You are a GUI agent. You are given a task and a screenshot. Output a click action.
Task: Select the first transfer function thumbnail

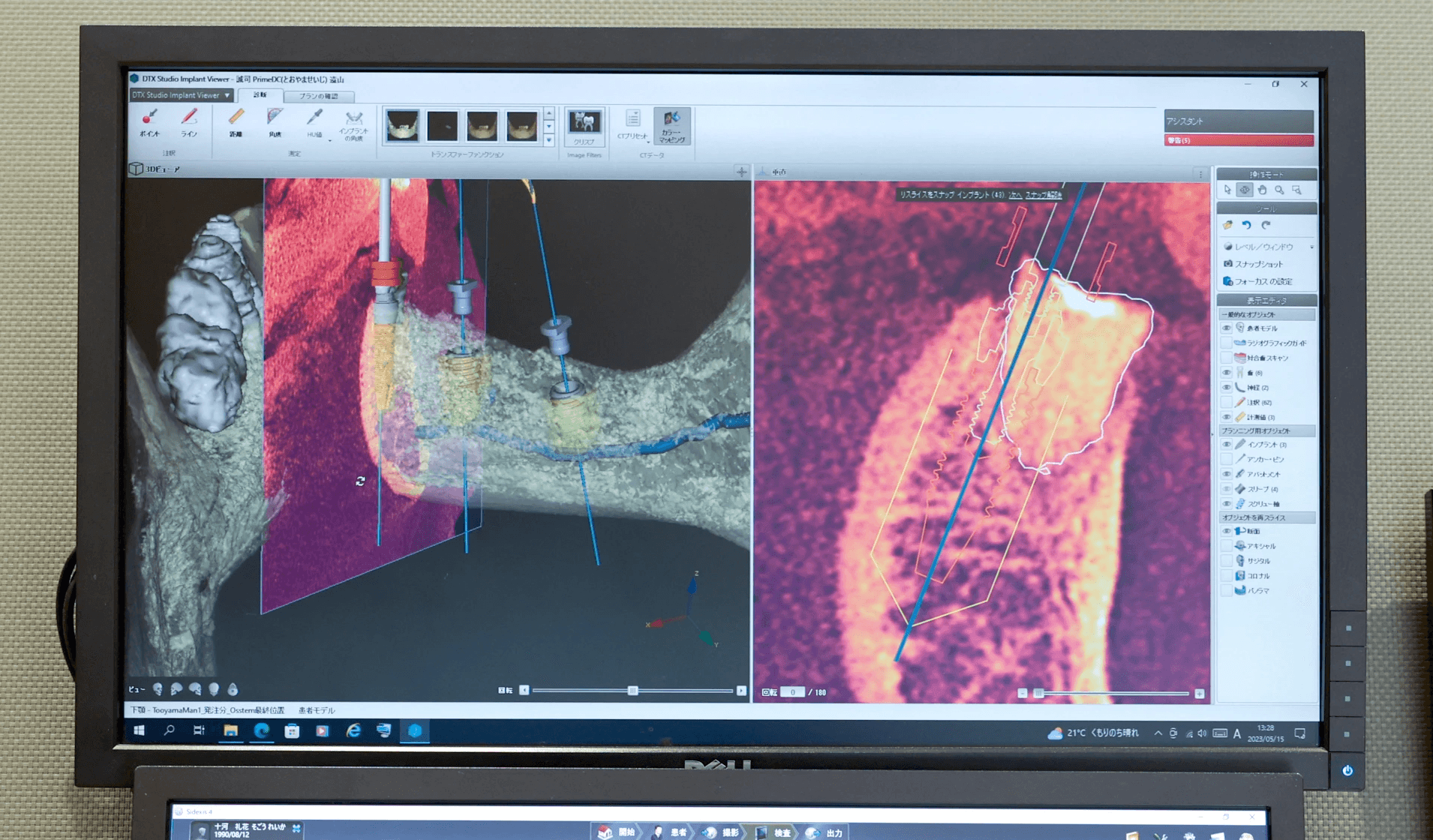point(402,125)
